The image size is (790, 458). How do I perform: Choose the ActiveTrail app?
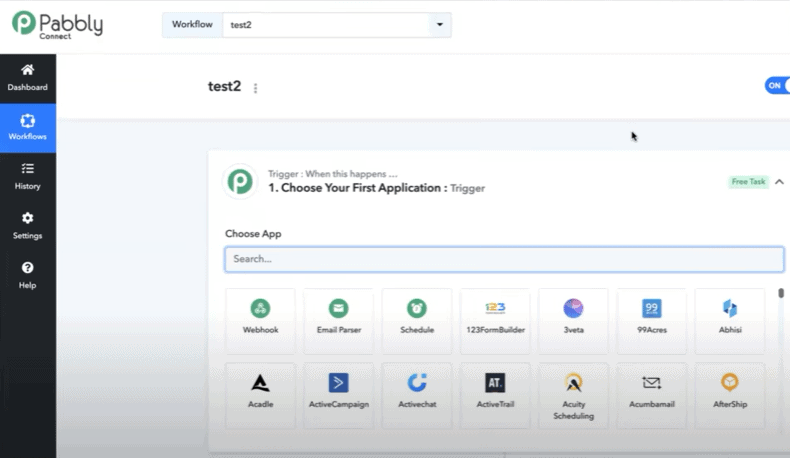point(495,396)
